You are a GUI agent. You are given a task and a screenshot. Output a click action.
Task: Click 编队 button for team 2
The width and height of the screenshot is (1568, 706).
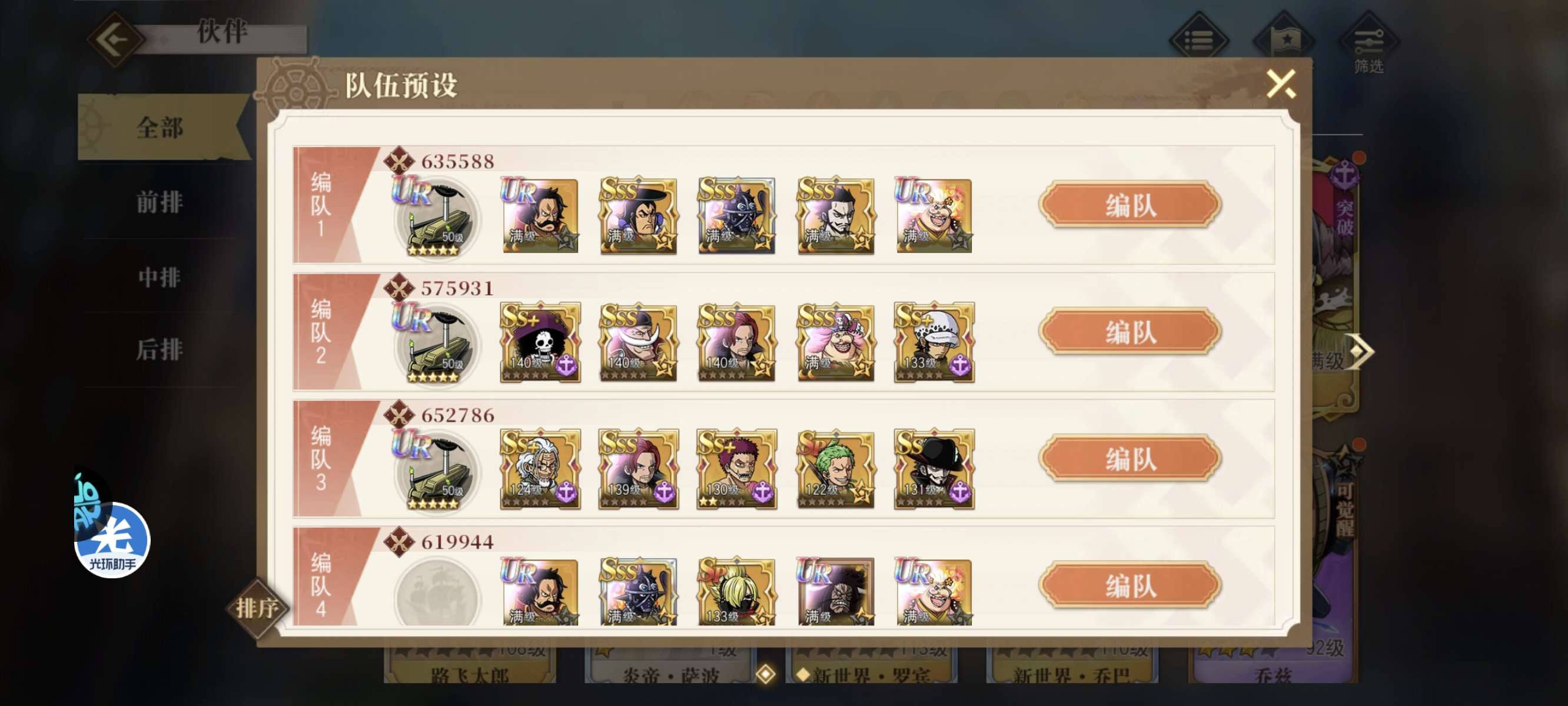click(x=1130, y=332)
